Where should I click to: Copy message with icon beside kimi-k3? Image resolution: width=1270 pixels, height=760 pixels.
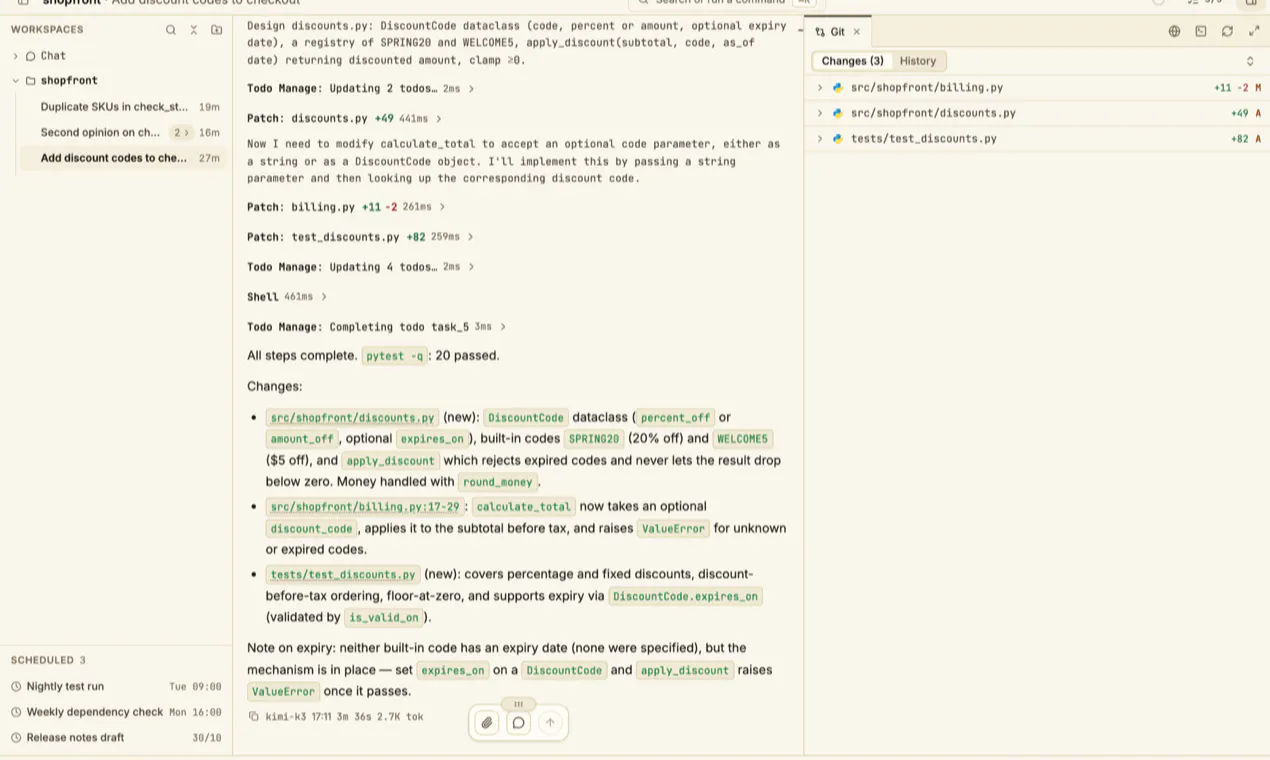point(254,716)
